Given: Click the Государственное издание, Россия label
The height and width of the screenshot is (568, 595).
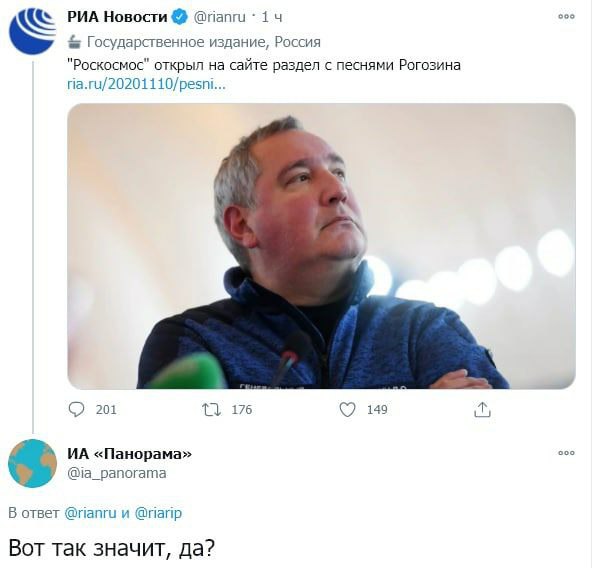Looking at the screenshot, I should point(204,42).
